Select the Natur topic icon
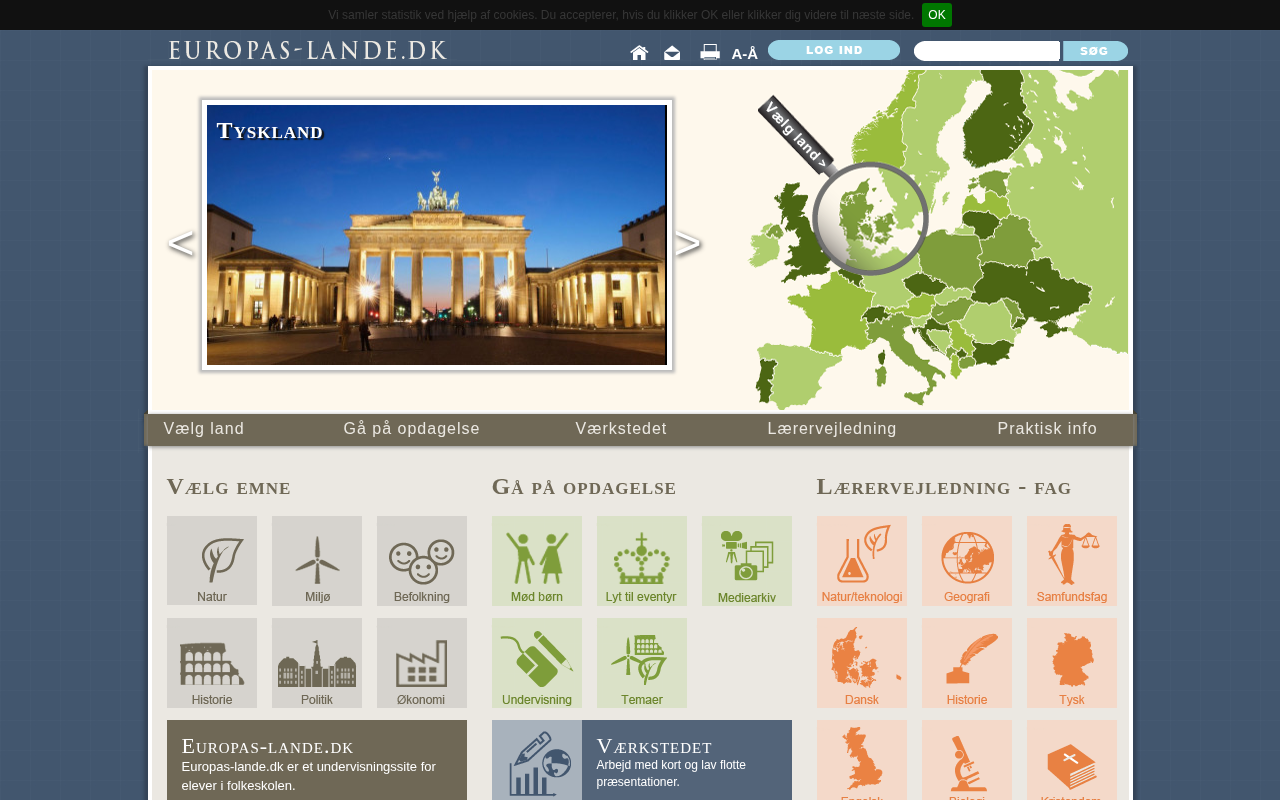This screenshot has width=1280, height=800. [212, 561]
